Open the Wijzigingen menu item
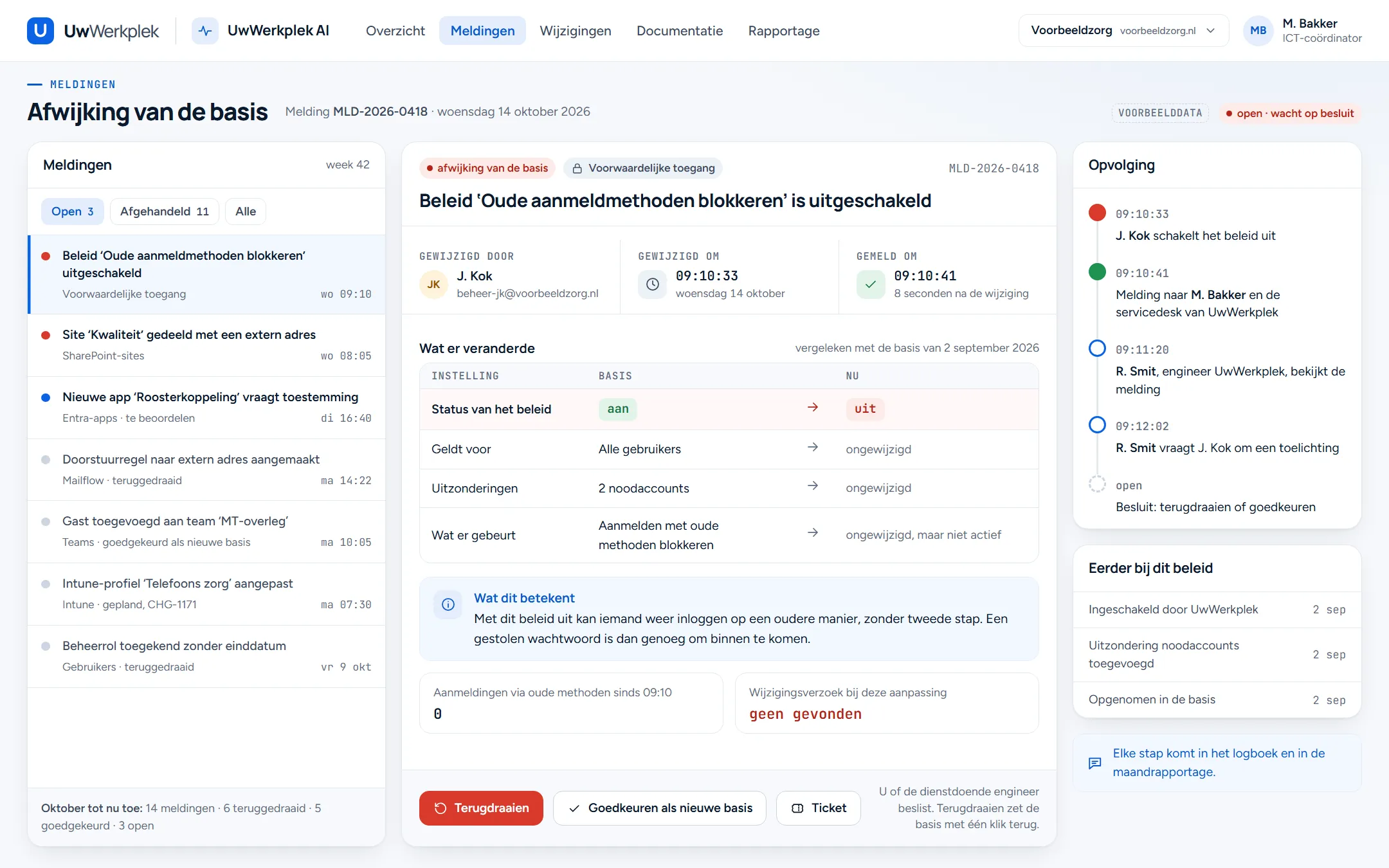1389x868 pixels. [576, 31]
